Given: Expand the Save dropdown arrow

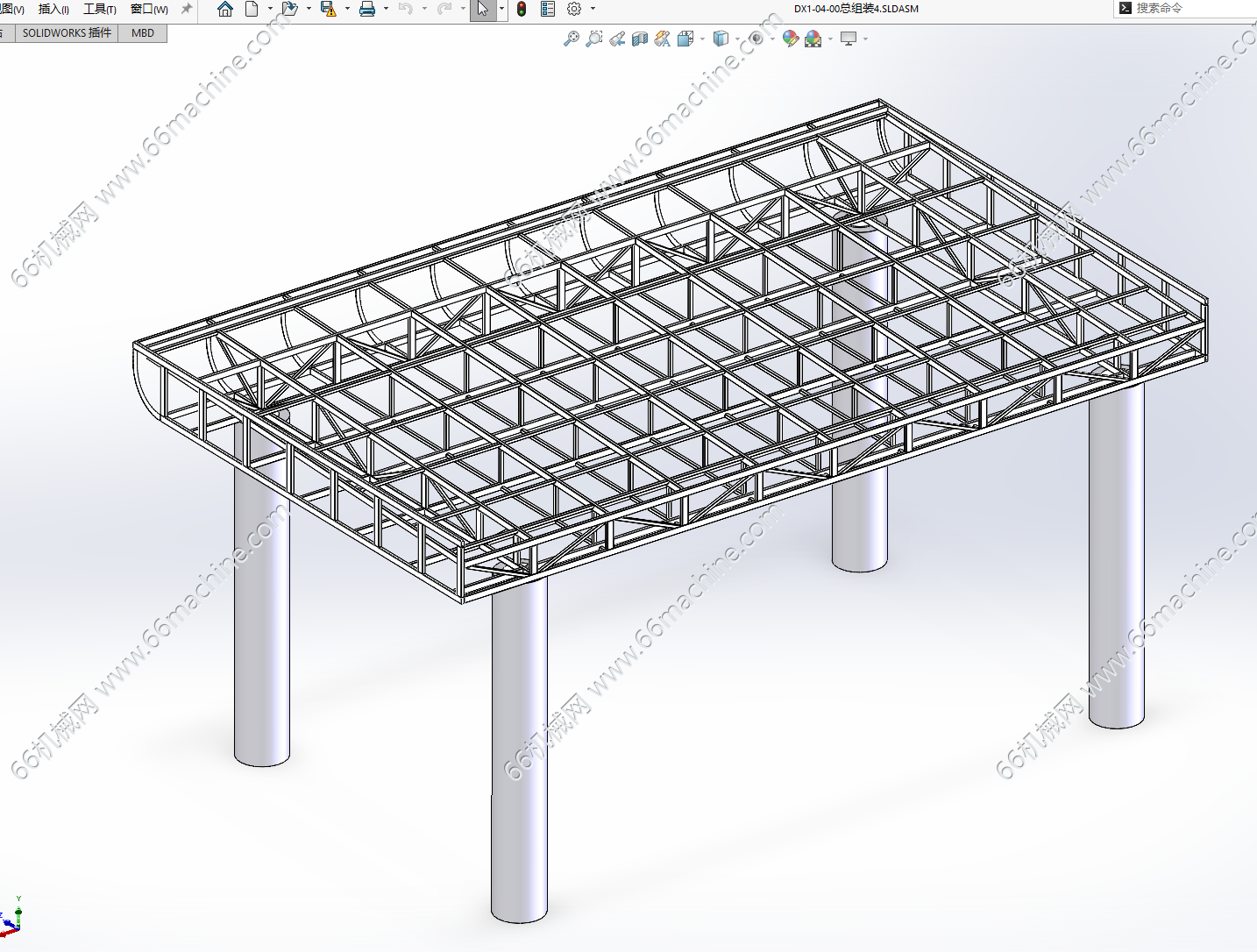Looking at the screenshot, I should [x=347, y=9].
